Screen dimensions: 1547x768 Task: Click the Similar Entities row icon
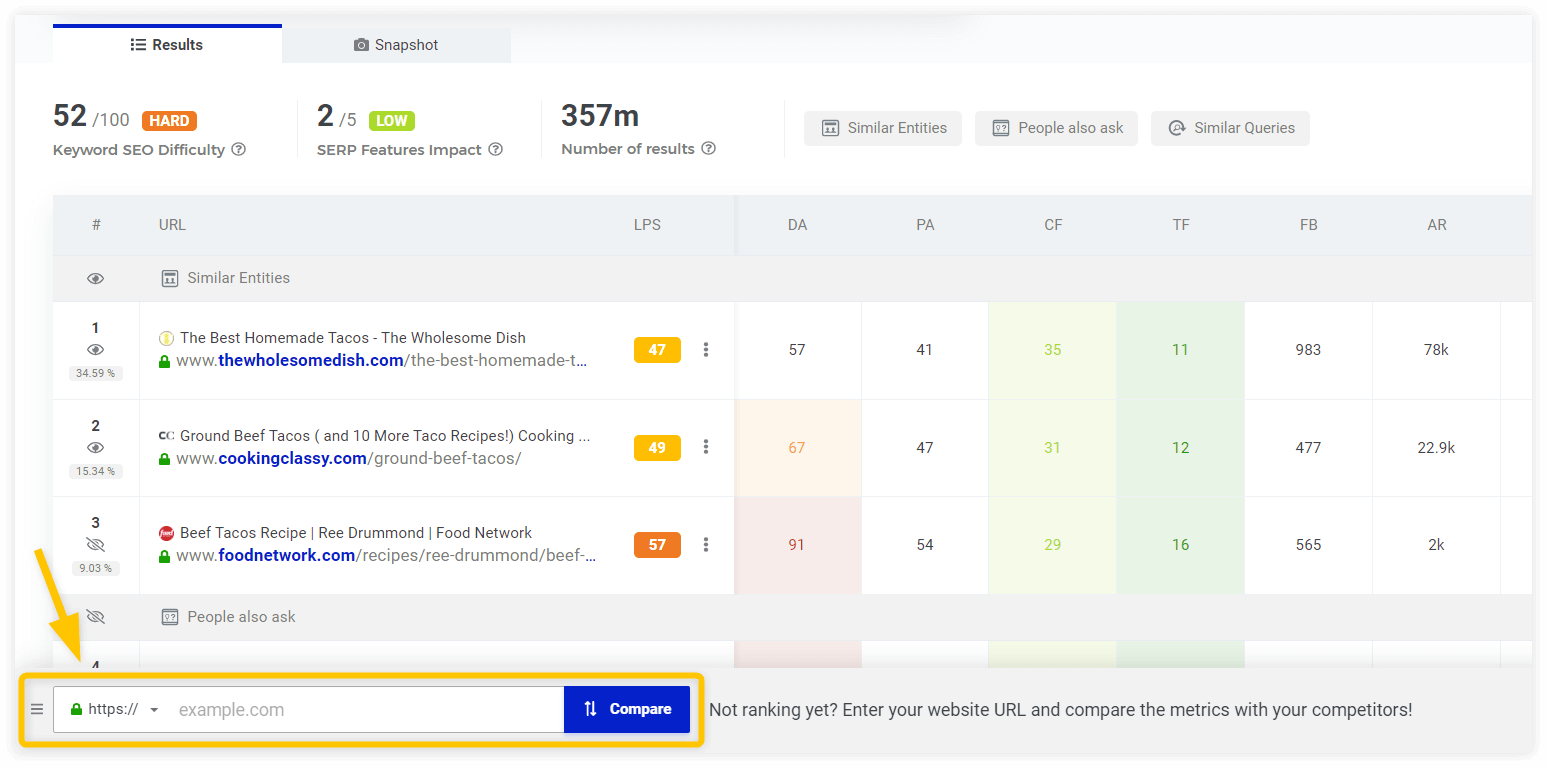pos(170,278)
